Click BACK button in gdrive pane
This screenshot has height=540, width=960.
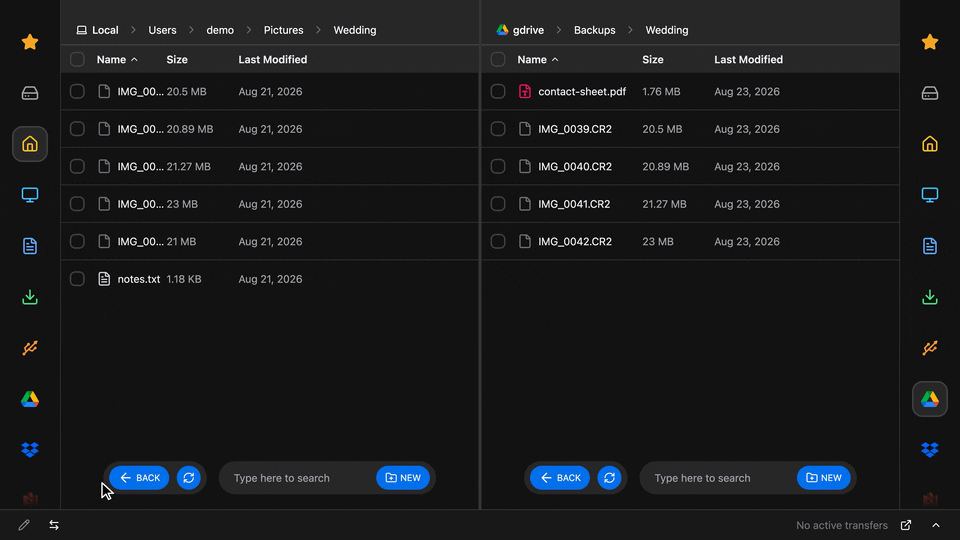[x=560, y=478]
